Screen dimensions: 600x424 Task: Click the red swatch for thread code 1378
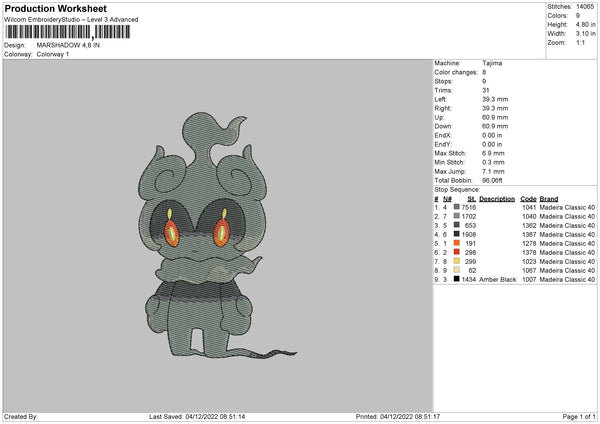coord(456,252)
